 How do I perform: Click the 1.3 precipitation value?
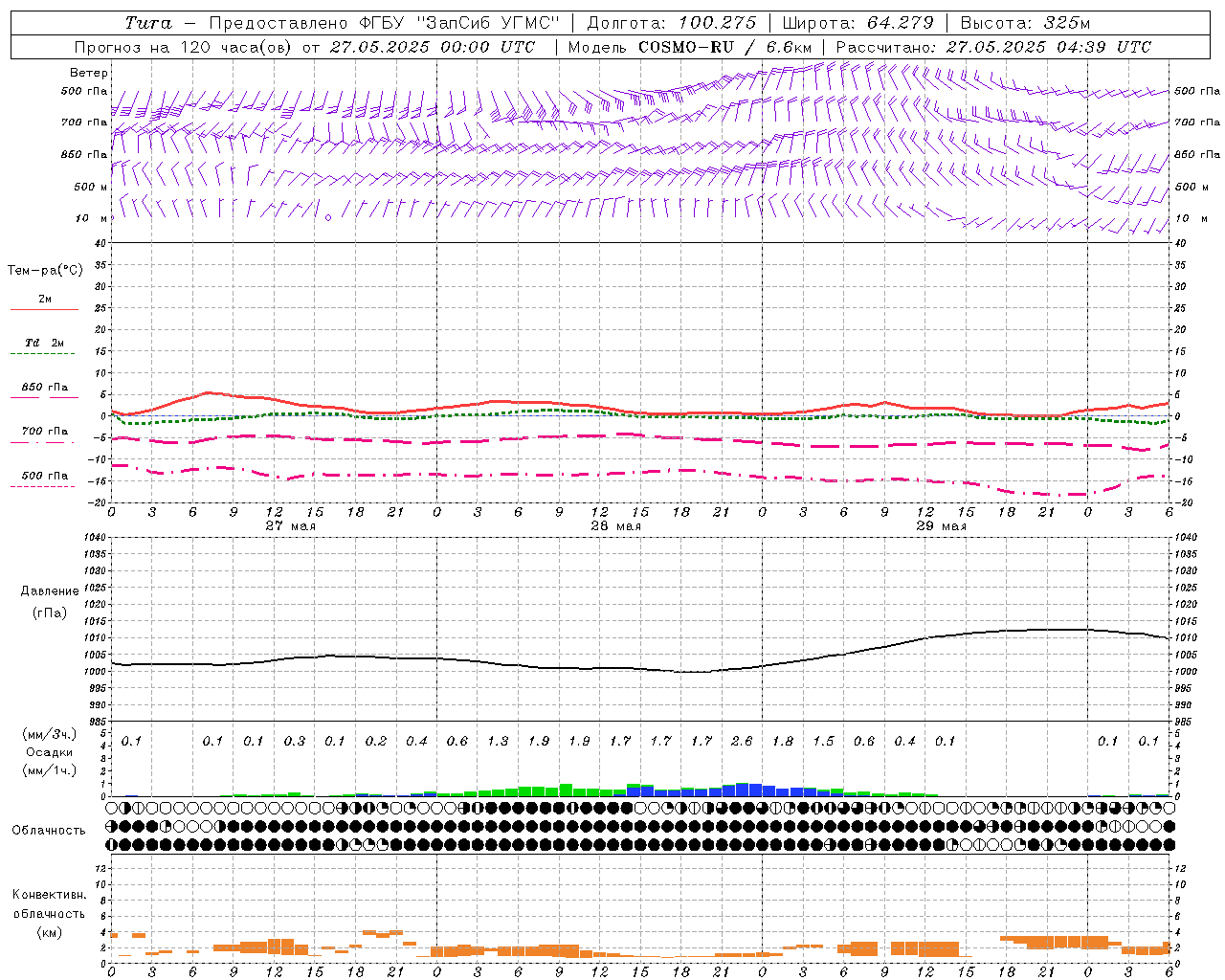(498, 741)
